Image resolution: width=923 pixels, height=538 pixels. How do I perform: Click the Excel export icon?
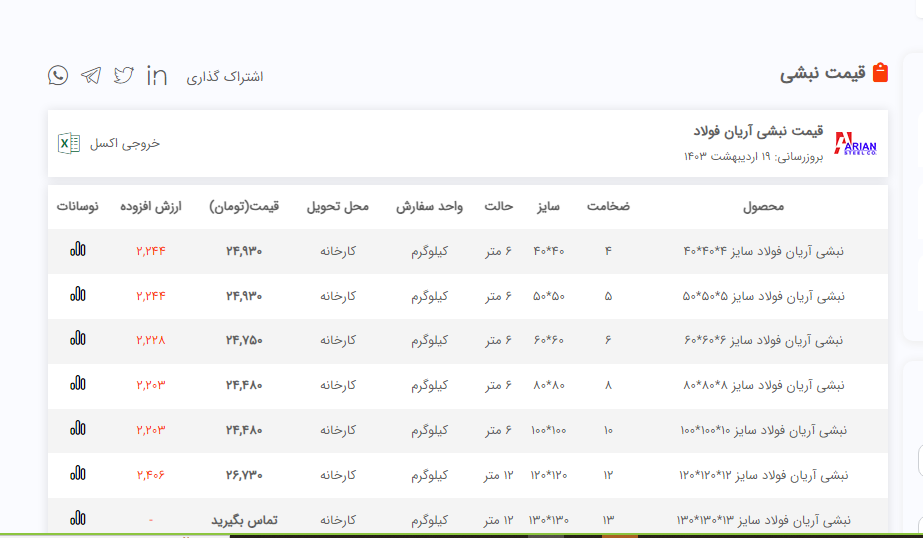(x=69, y=143)
